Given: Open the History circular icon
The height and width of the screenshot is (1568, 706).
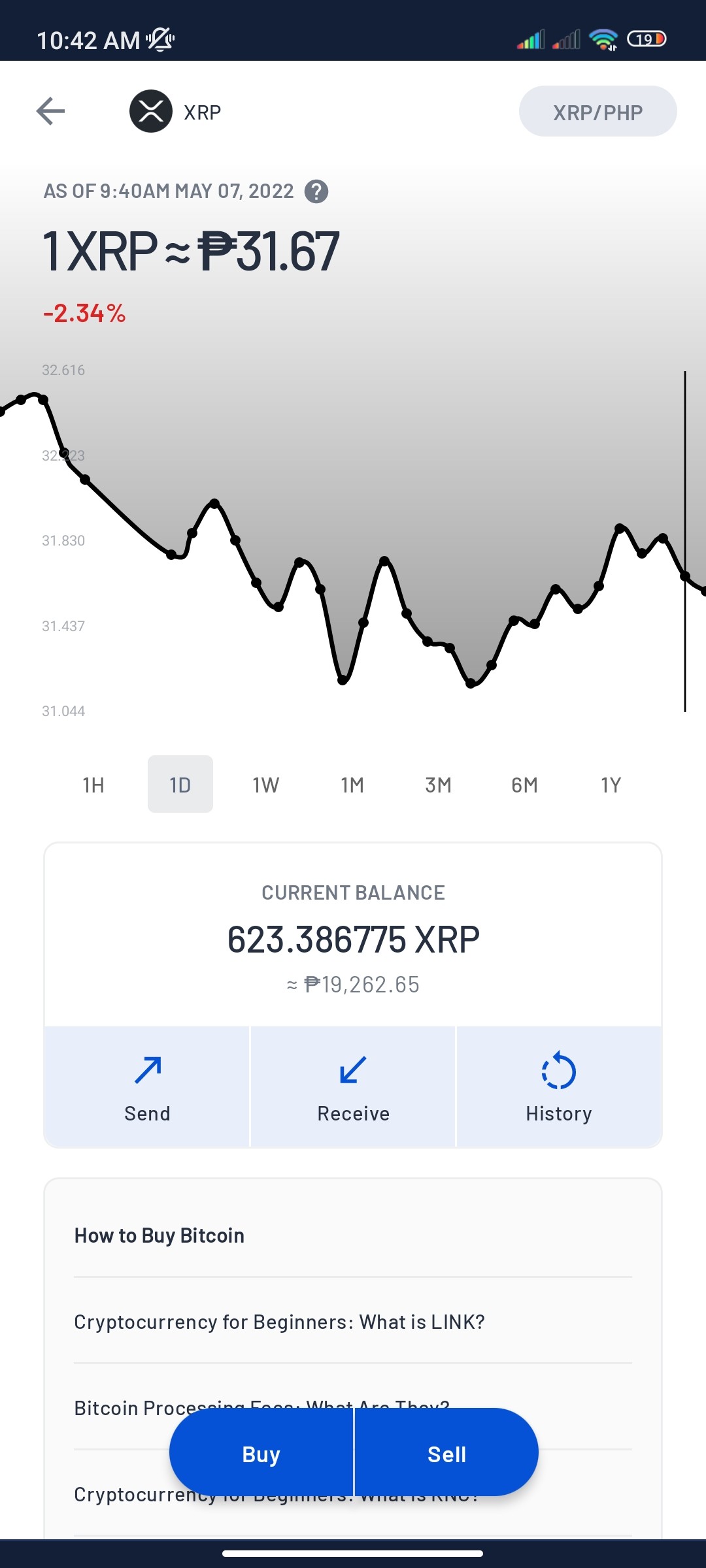Looking at the screenshot, I should pos(559,1070).
